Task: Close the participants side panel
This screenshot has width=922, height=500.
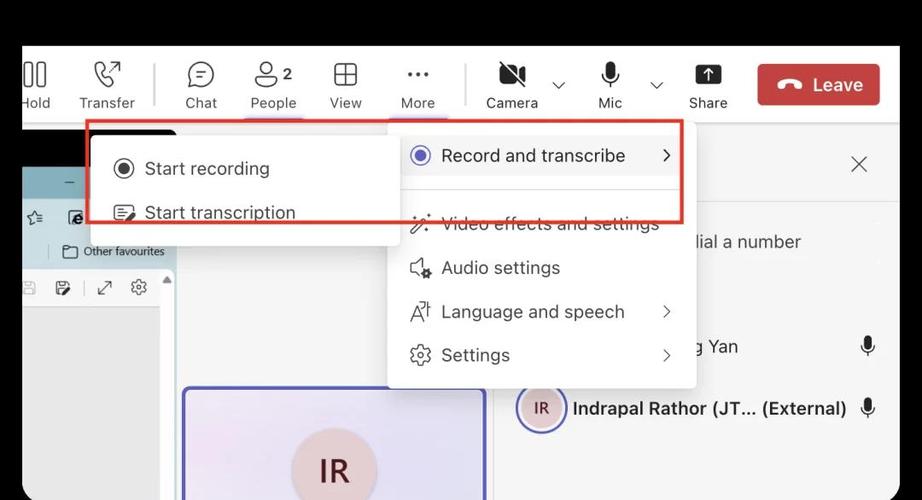Action: [859, 165]
